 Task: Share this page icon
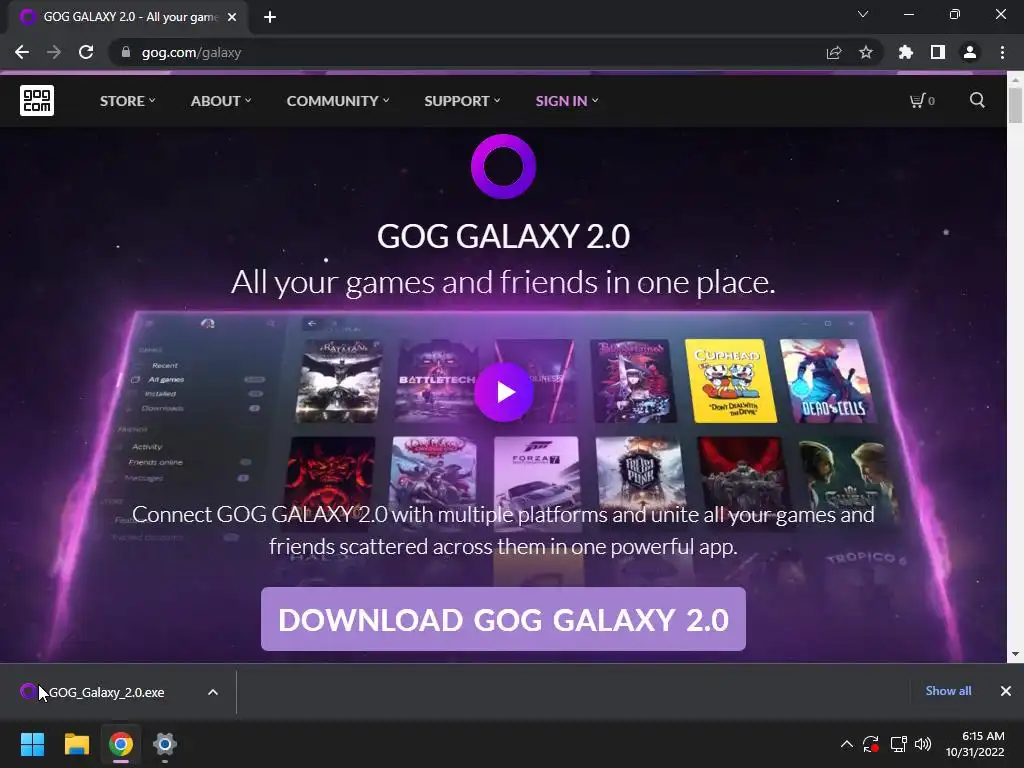[834, 52]
